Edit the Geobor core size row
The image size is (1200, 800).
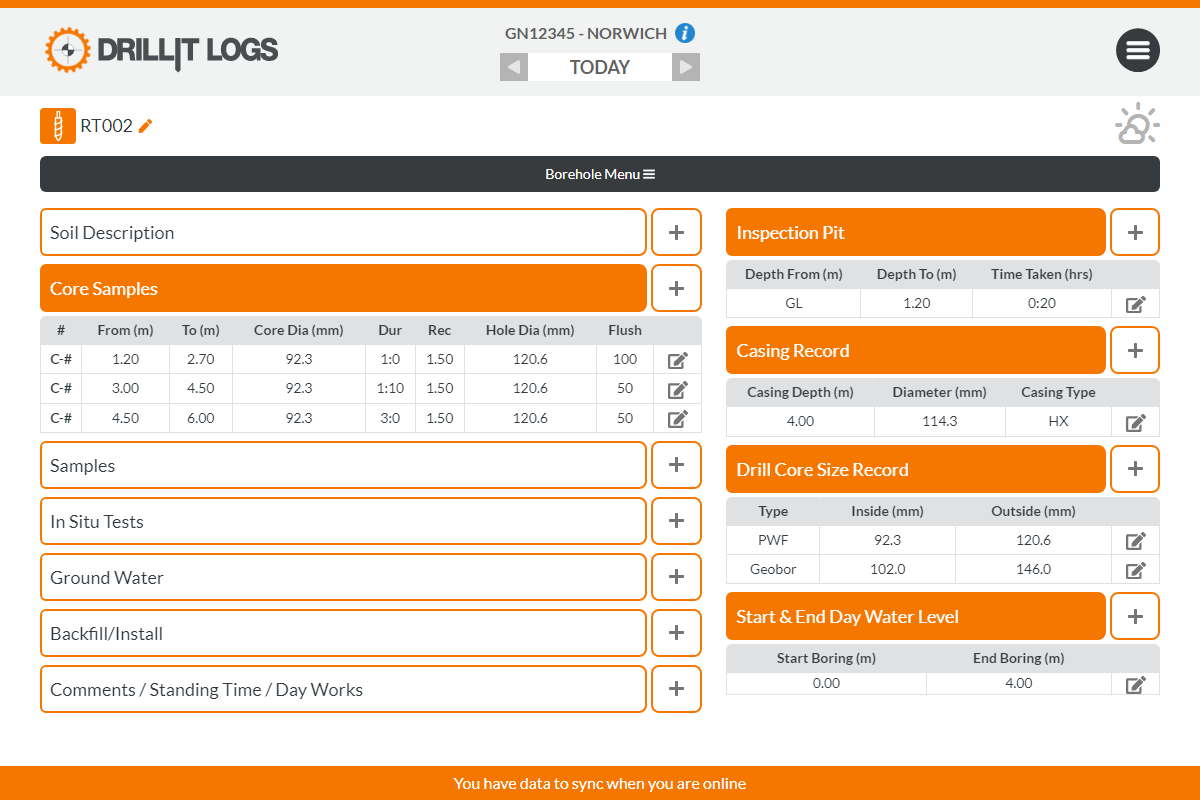1135,570
